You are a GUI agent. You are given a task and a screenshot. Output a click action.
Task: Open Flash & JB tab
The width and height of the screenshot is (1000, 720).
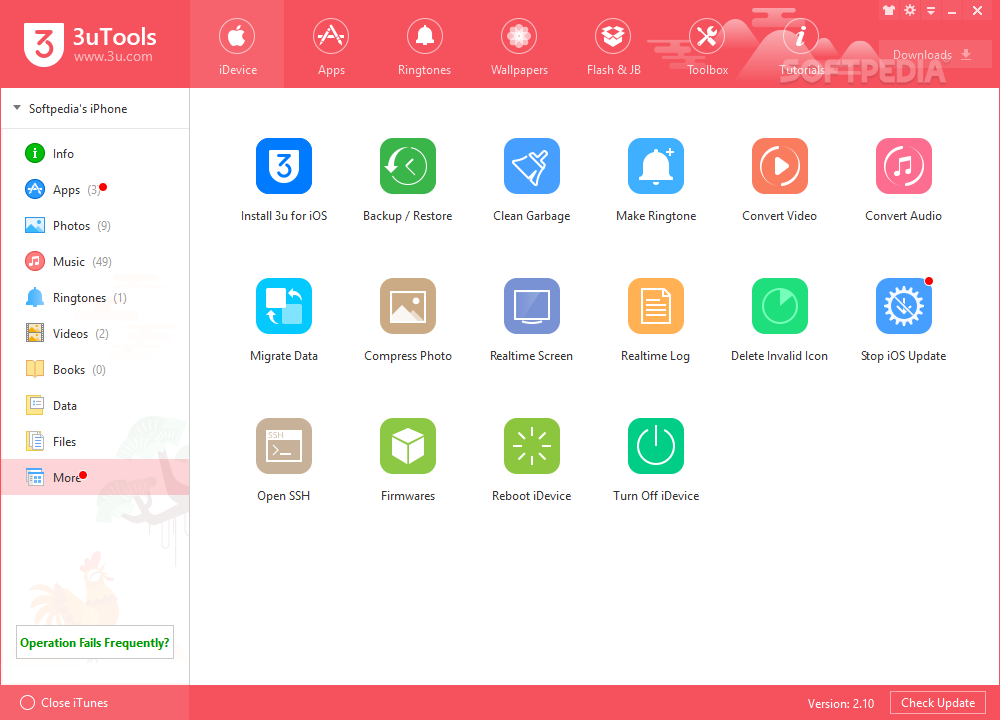(613, 45)
